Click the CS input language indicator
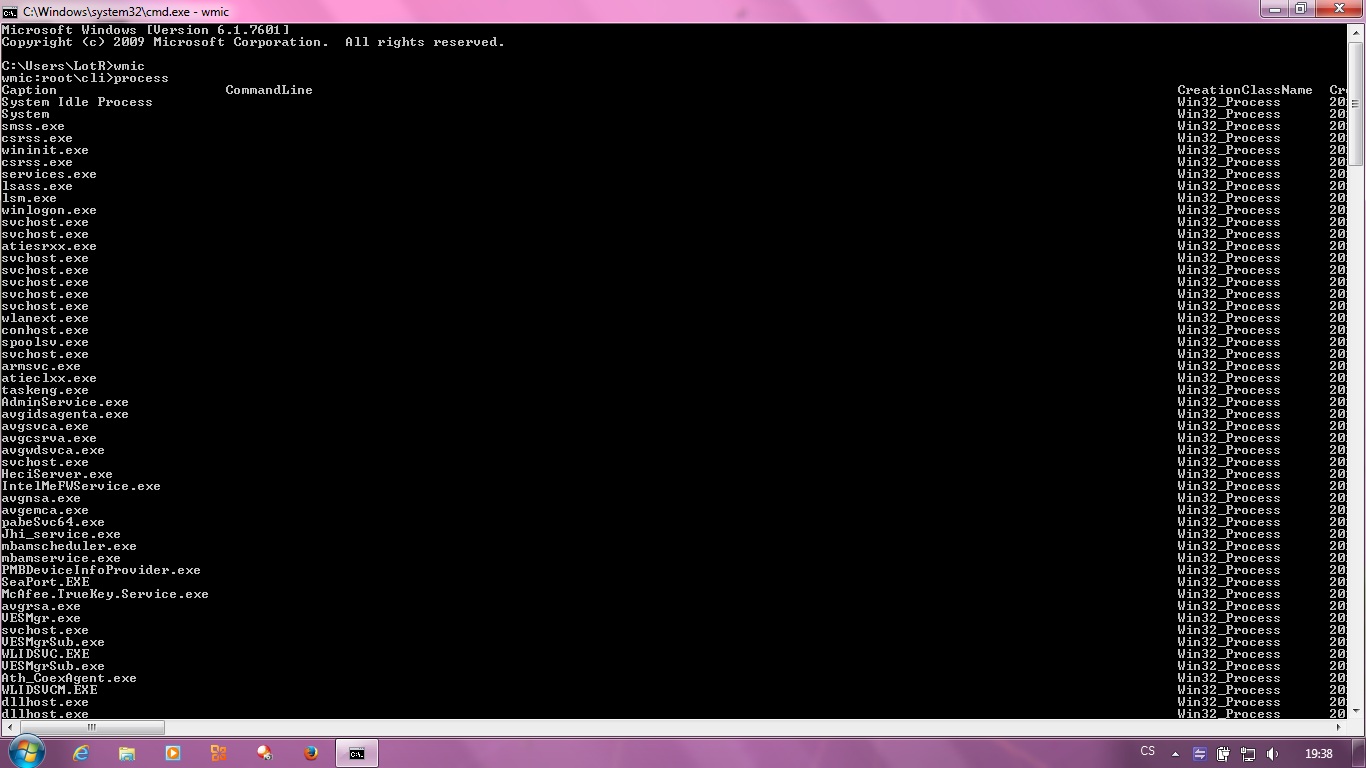This screenshot has width=1366, height=768. 1148,751
